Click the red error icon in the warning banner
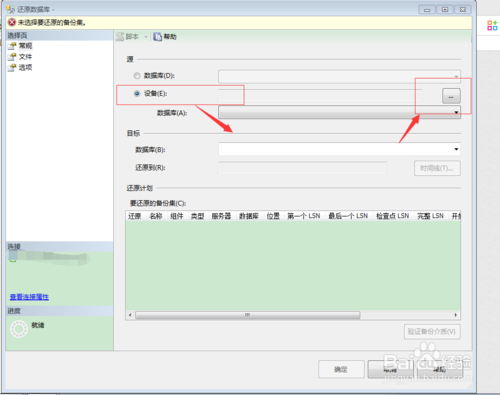 [x=12, y=22]
